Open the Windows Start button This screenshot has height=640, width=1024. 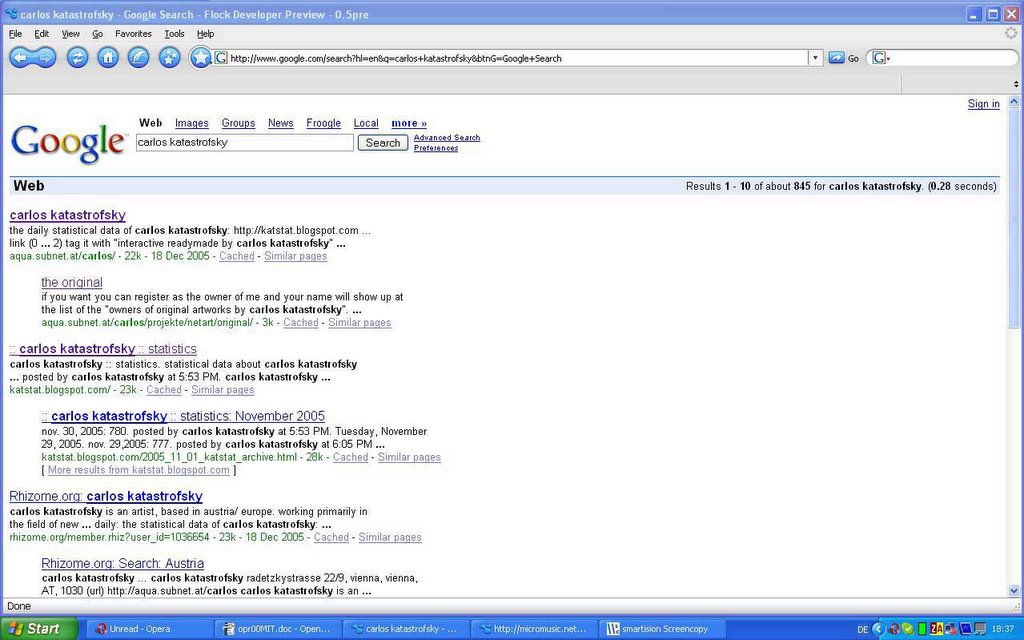click(x=38, y=628)
